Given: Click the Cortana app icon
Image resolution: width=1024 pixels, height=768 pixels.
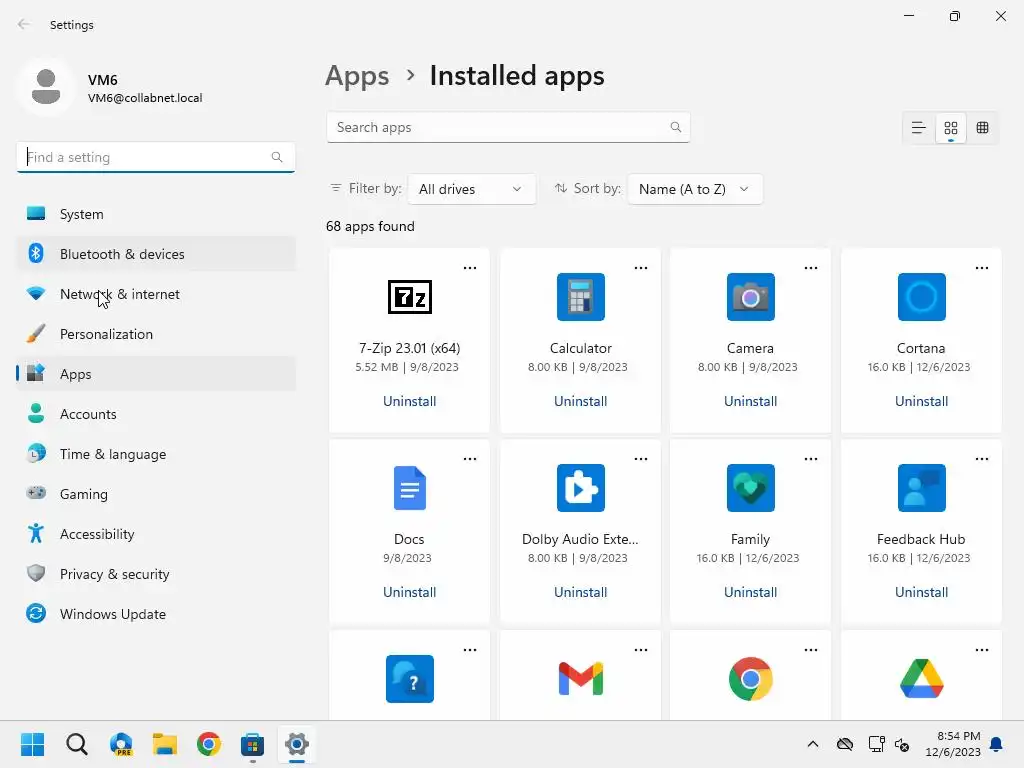Looking at the screenshot, I should click(x=921, y=297).
